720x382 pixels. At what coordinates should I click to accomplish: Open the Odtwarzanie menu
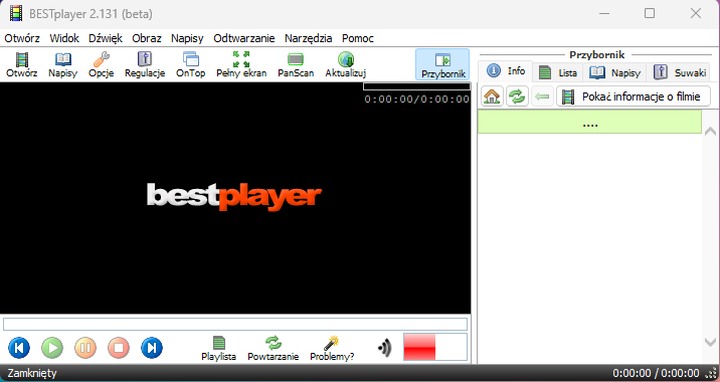coord(244,39)
